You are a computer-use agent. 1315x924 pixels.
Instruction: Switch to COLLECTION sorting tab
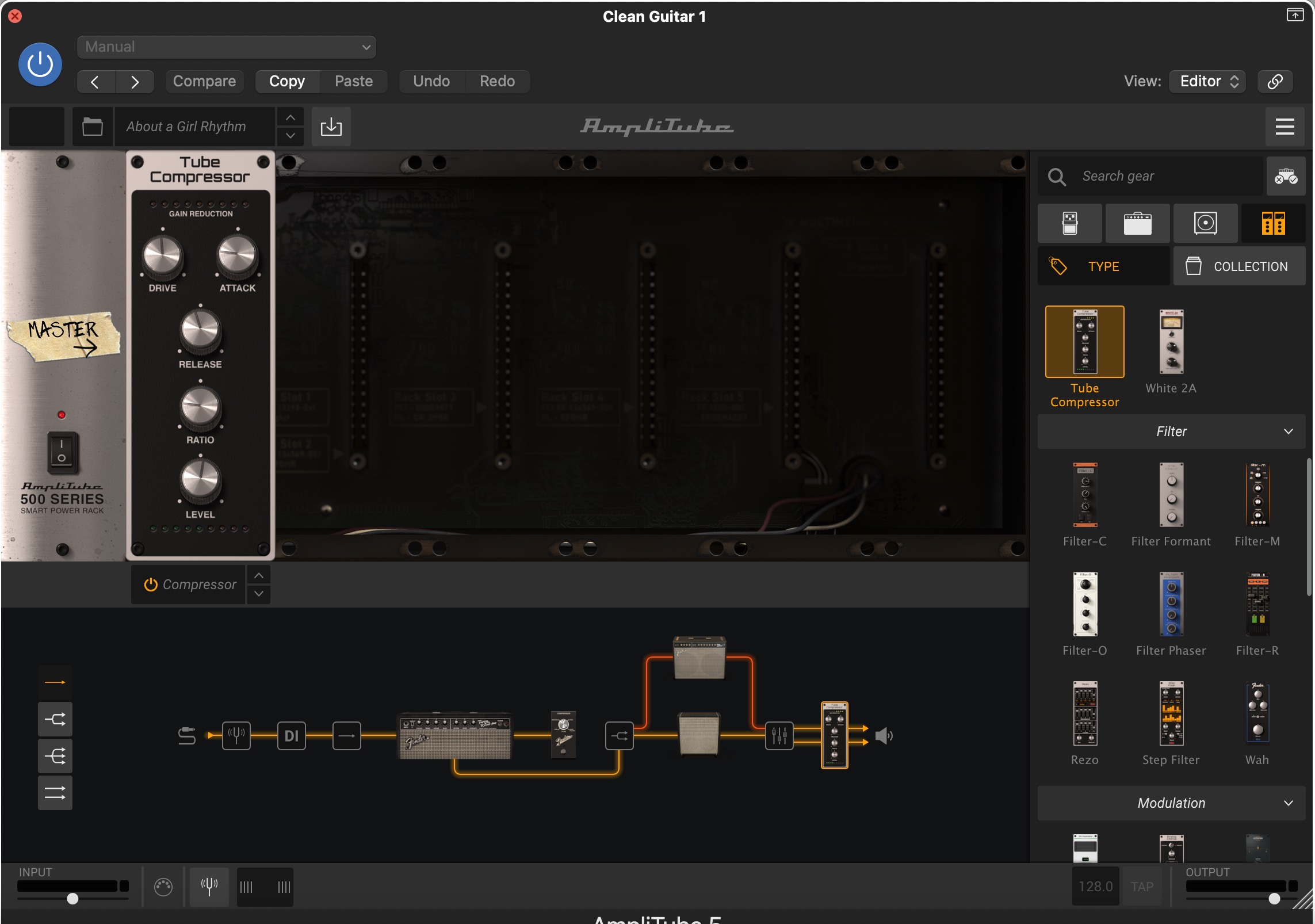1239,266
